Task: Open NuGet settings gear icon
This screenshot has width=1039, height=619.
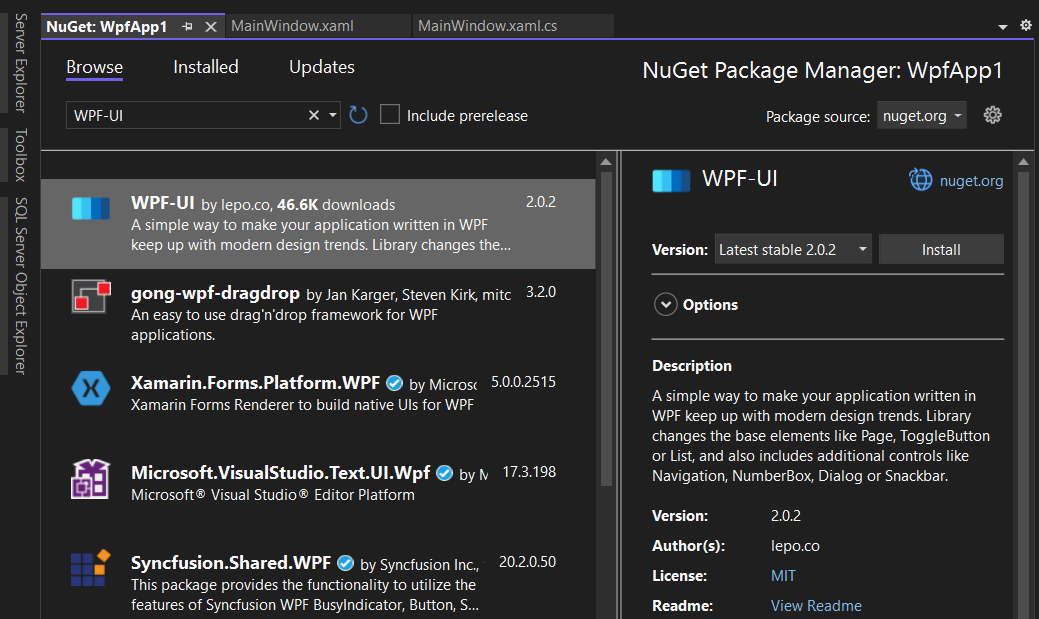Action: (x=992, y=115)
